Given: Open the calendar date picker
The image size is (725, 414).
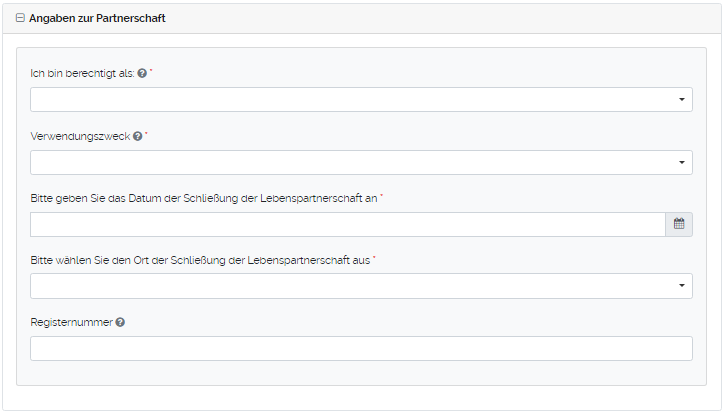Looking at the screenshot, I should pyautogui.click(x=679, y=224).
